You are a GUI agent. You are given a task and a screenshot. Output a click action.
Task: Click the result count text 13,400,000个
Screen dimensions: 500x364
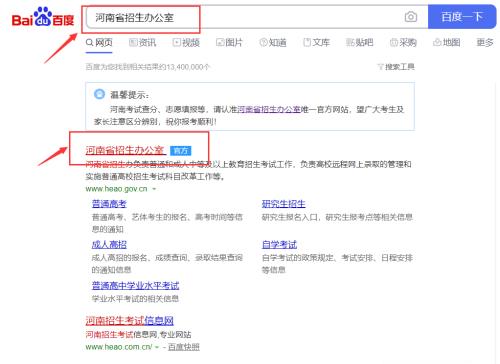[x=188, y=67]
